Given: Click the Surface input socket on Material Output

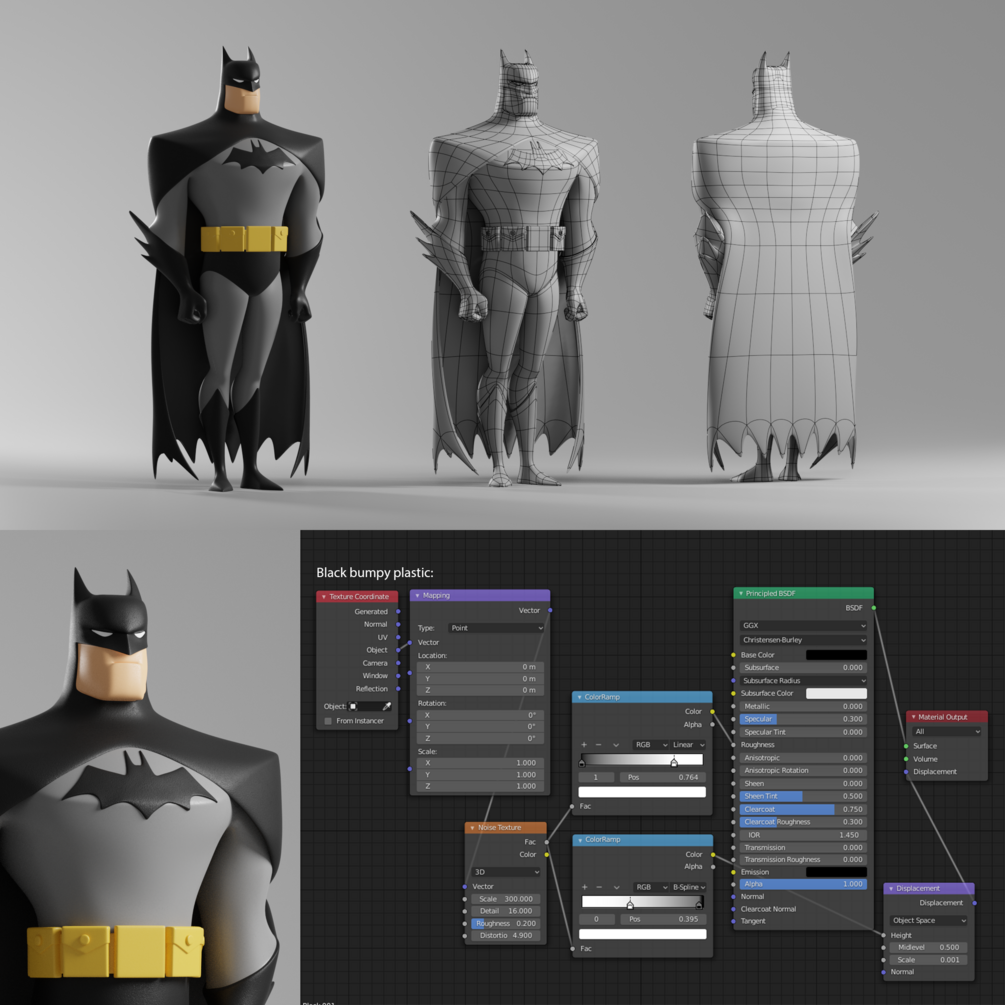Looking at the screenshot, I should pos(906,746).
